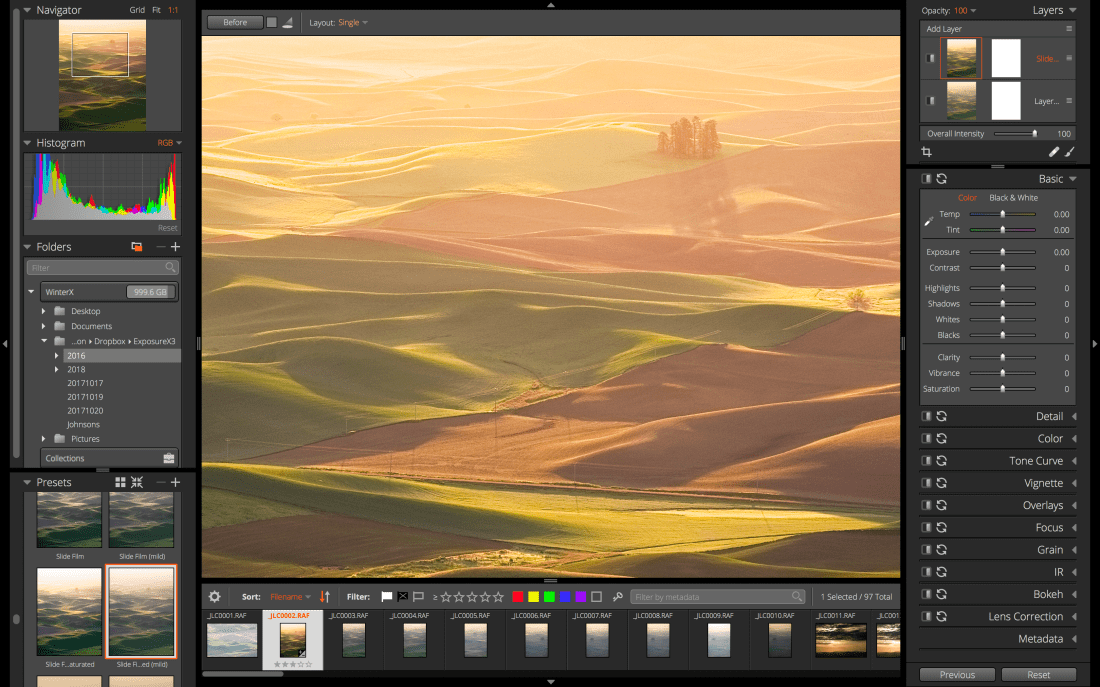1100x687 pixels.
Task: Activate the brush tool in Layers panel
Action: 1070,152
